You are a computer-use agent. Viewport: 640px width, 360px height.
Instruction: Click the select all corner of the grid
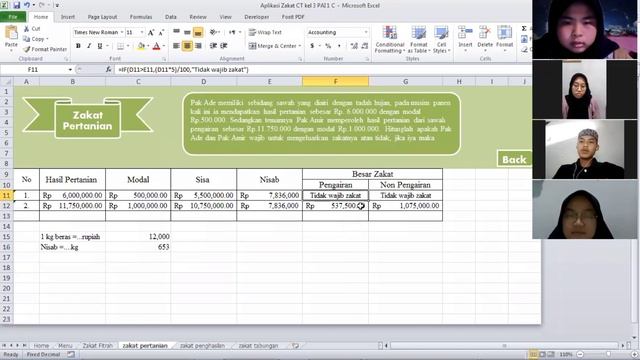coord(7,82)
